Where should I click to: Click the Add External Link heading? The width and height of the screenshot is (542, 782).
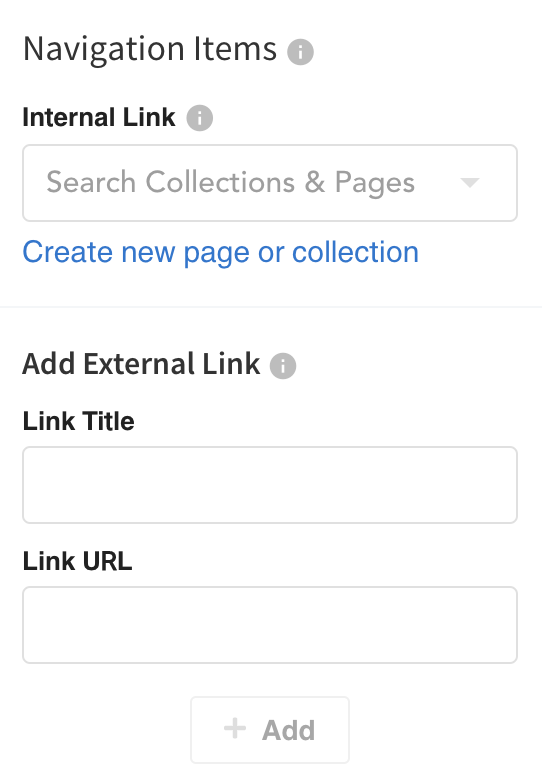coord(141,364)
